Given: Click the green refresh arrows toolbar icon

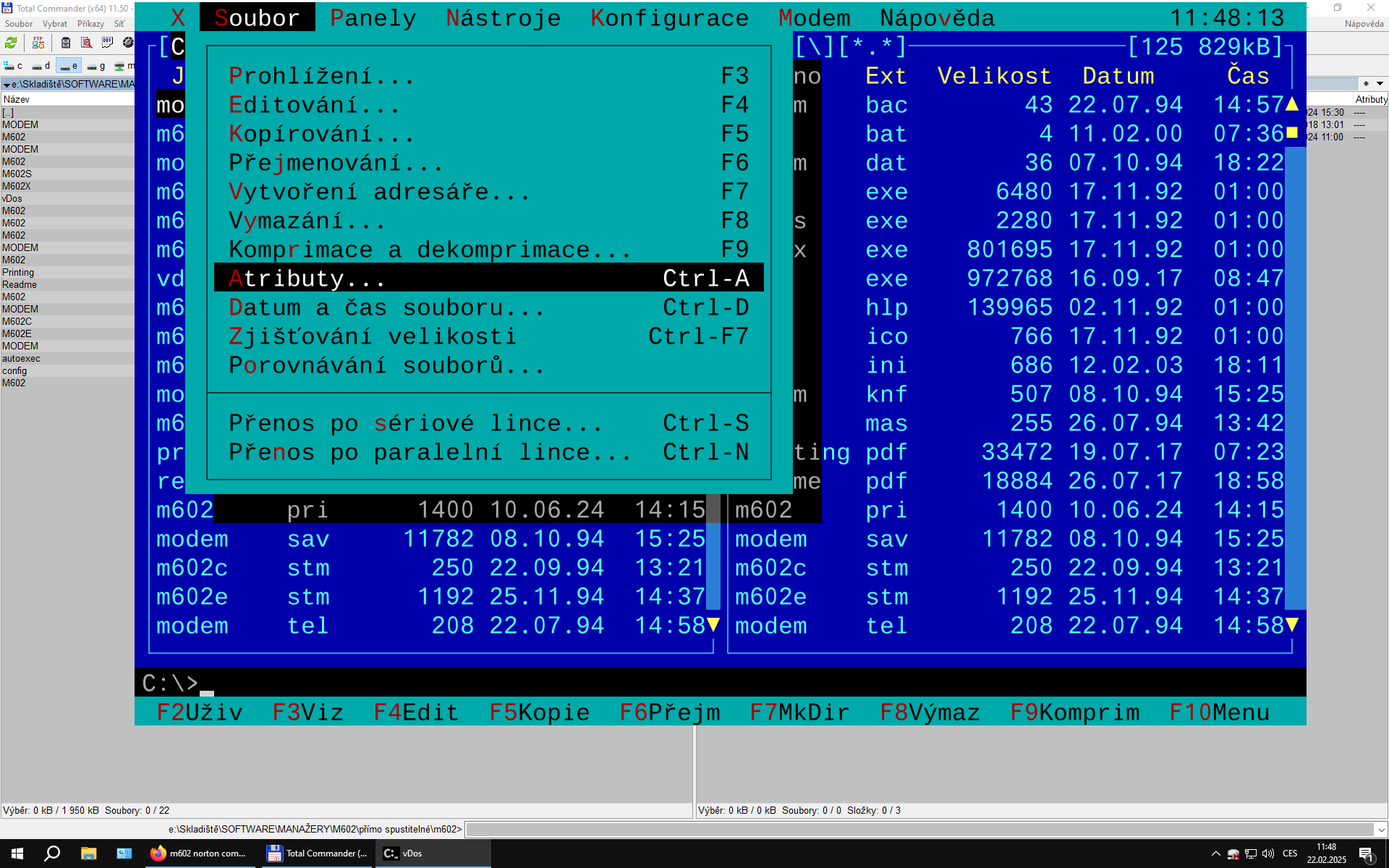Looking at the screenshot, I should [x=11, y=43].
